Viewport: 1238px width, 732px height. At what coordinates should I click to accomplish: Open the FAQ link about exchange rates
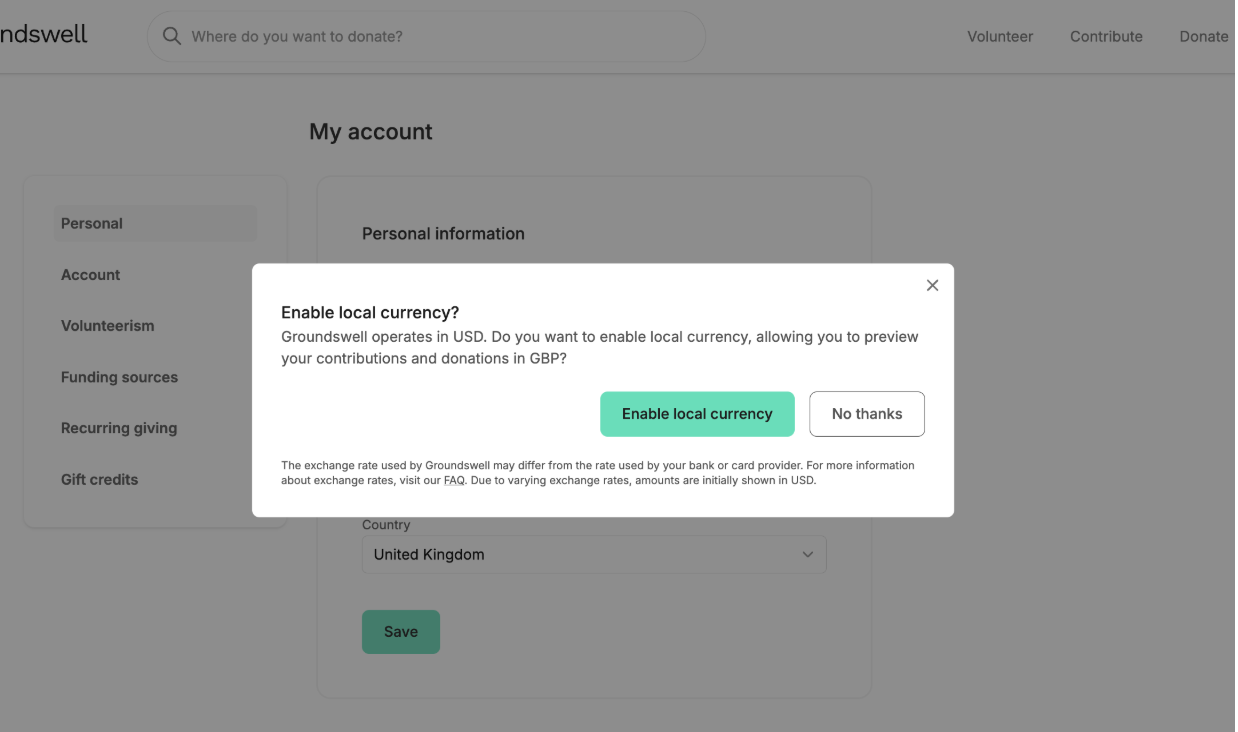click(x=455, y=480)
